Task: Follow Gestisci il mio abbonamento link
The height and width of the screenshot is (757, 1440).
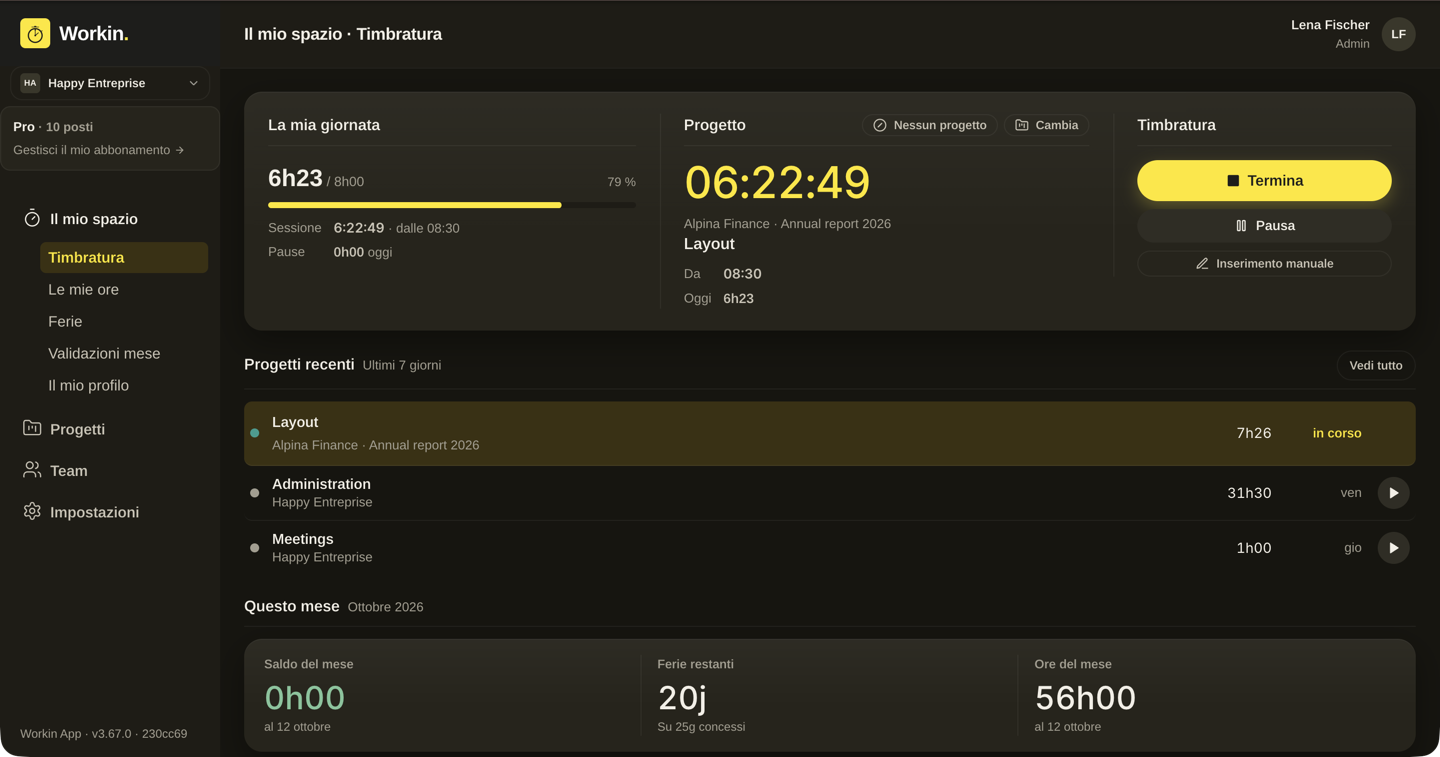Action: [99, 150]
